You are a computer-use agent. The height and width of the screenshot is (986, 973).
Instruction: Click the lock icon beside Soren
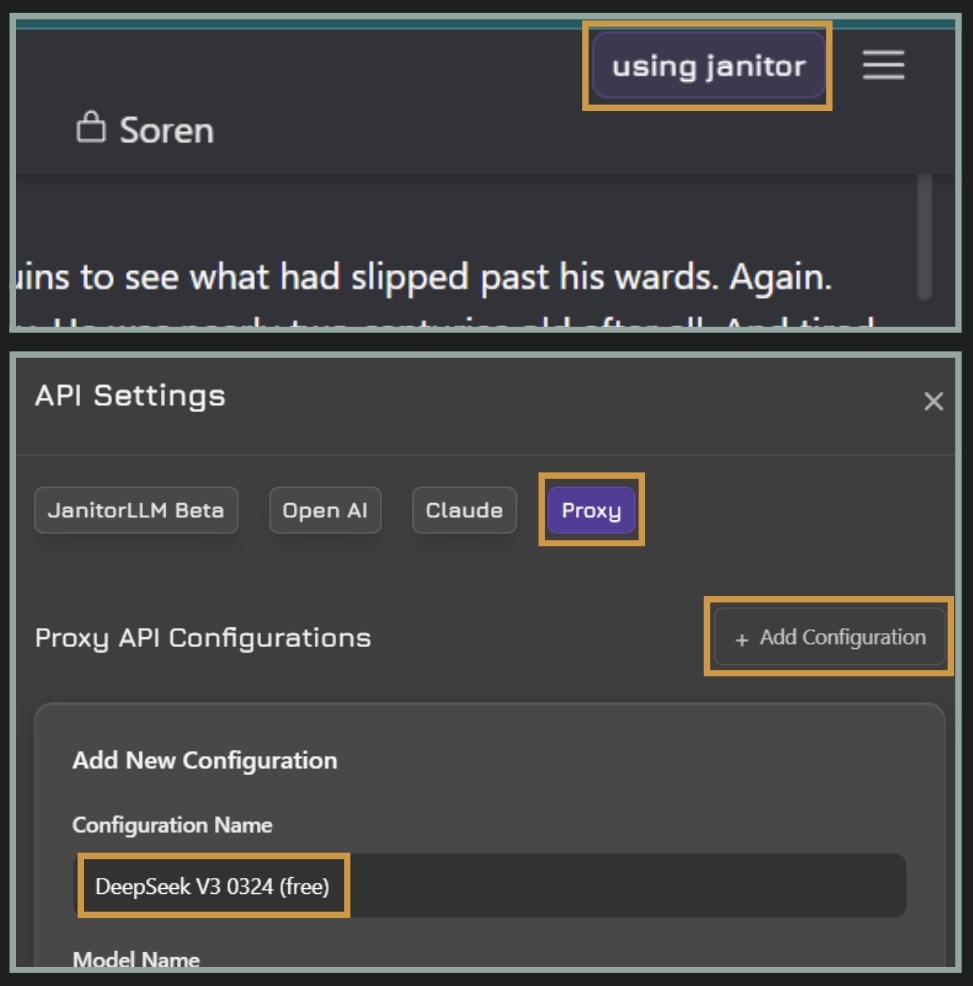(x=91, y=128)
